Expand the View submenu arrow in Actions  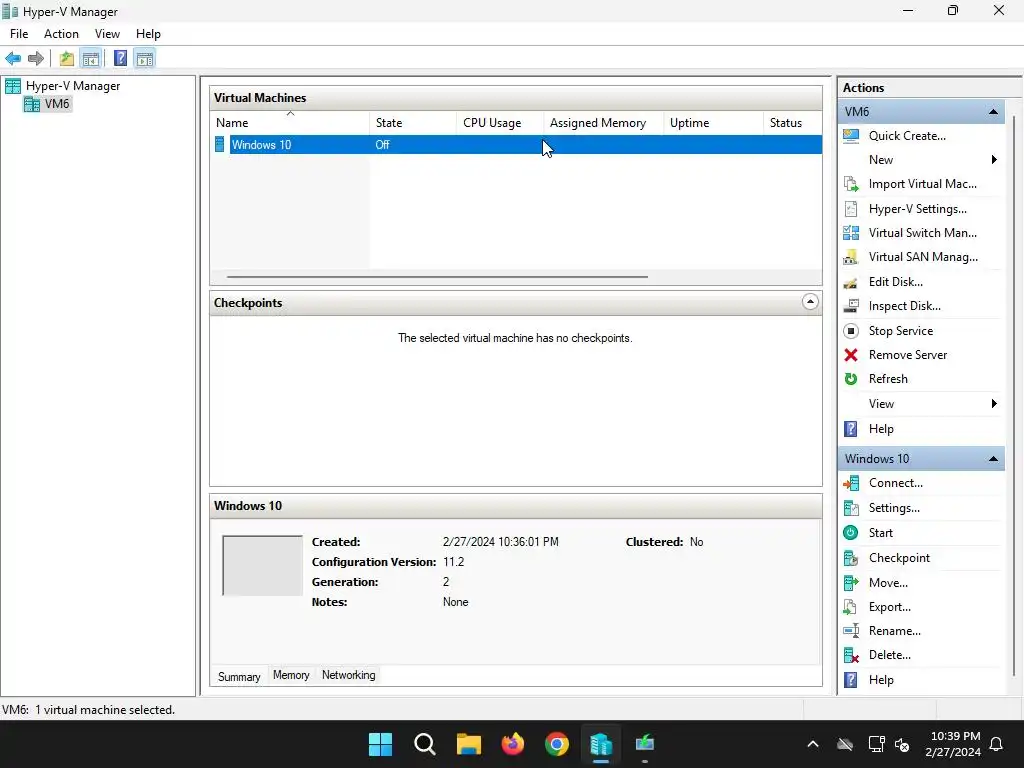point(994,404)
